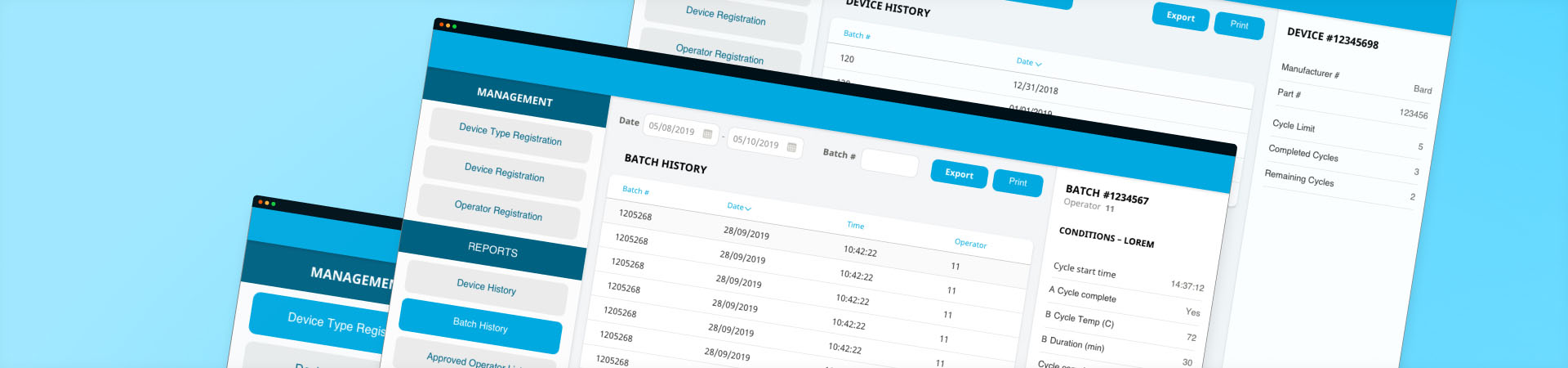1568x368 pixels.
Task: Select Operator Registration in Batch History window sidebar
Action: click(x=498, y=210)
